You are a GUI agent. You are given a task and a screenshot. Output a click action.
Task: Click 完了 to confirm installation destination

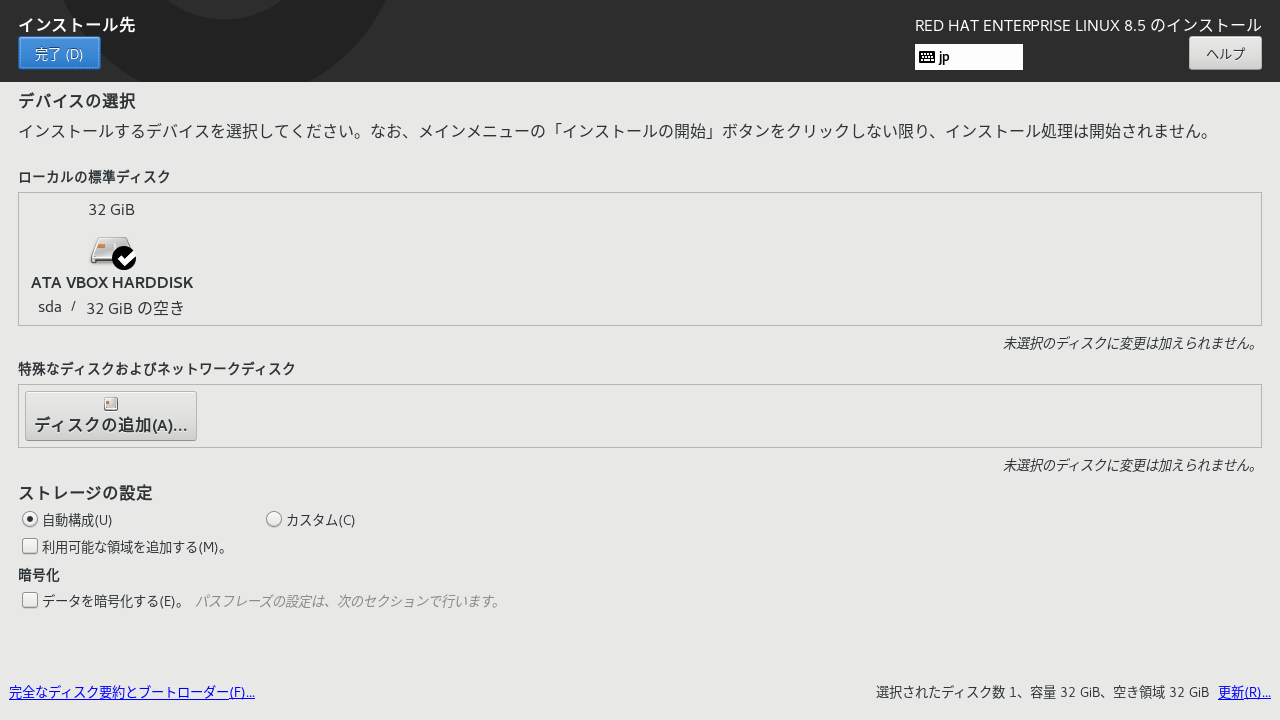pyautogui.click(x=59, y=52)
